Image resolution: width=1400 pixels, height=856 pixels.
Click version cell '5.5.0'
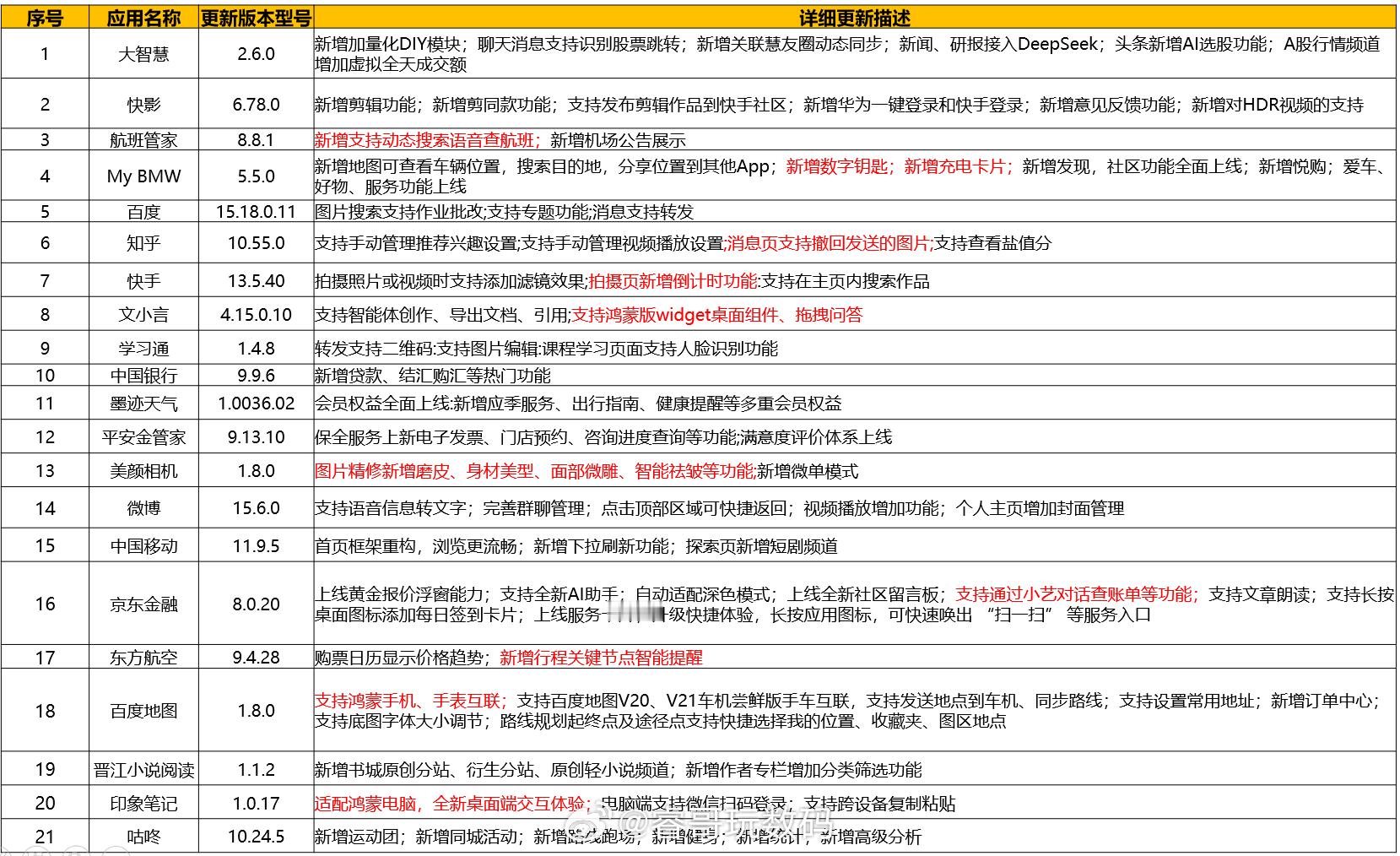pos(256,176)
